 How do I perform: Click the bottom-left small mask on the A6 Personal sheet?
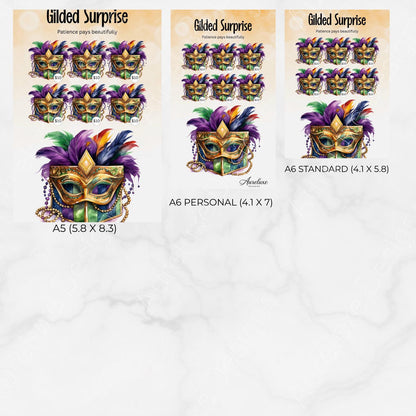(x=196, y=87)
